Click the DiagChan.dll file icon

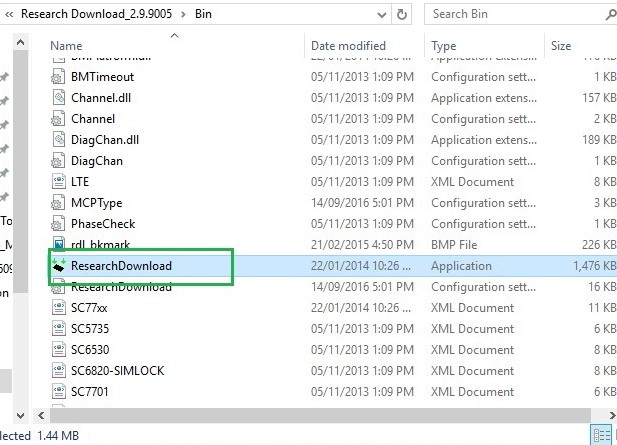coord(59,140)
